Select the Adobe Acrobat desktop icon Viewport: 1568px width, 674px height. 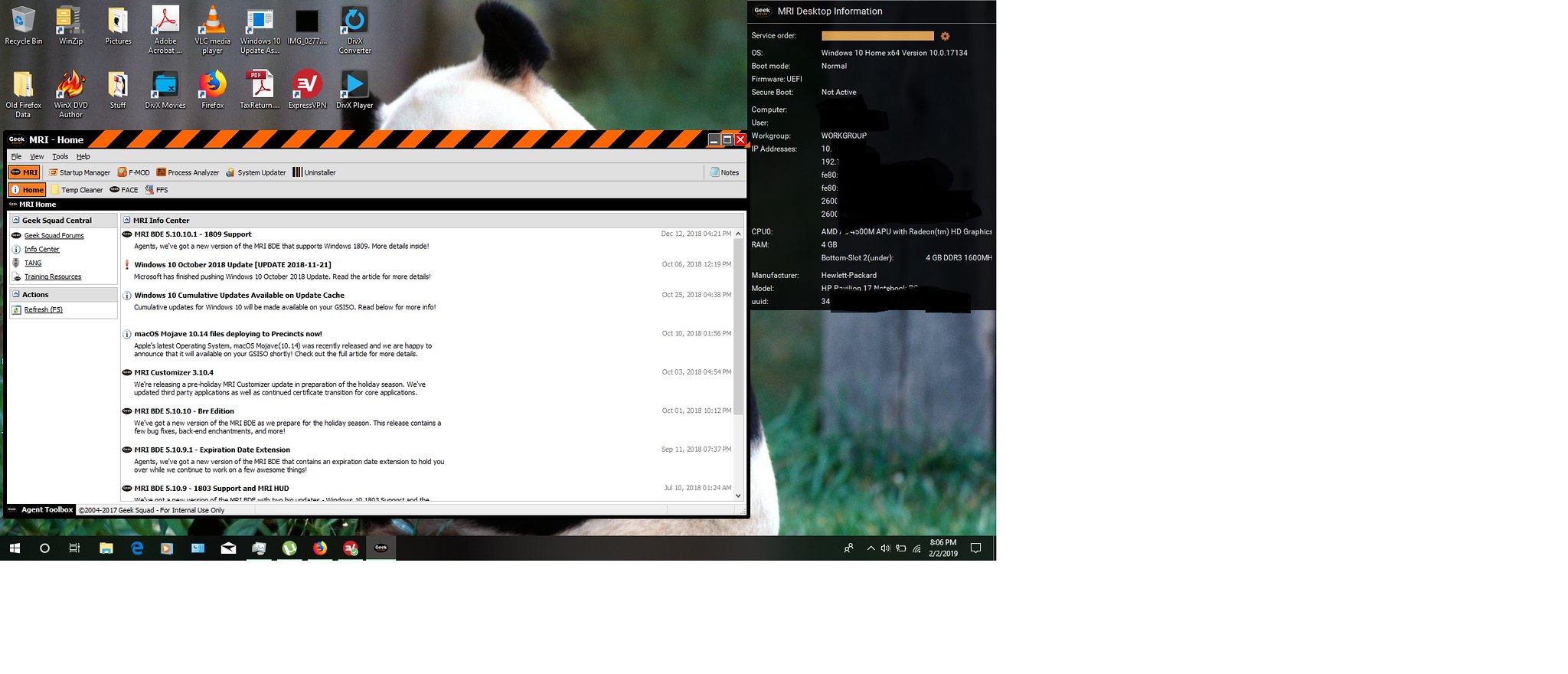coord(165,30)
